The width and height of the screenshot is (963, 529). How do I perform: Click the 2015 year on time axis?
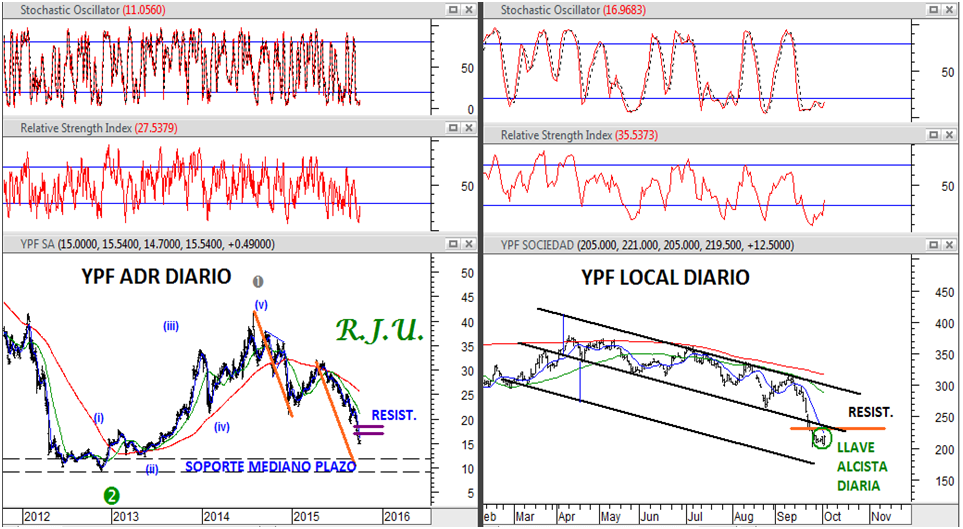click(306, 515)
